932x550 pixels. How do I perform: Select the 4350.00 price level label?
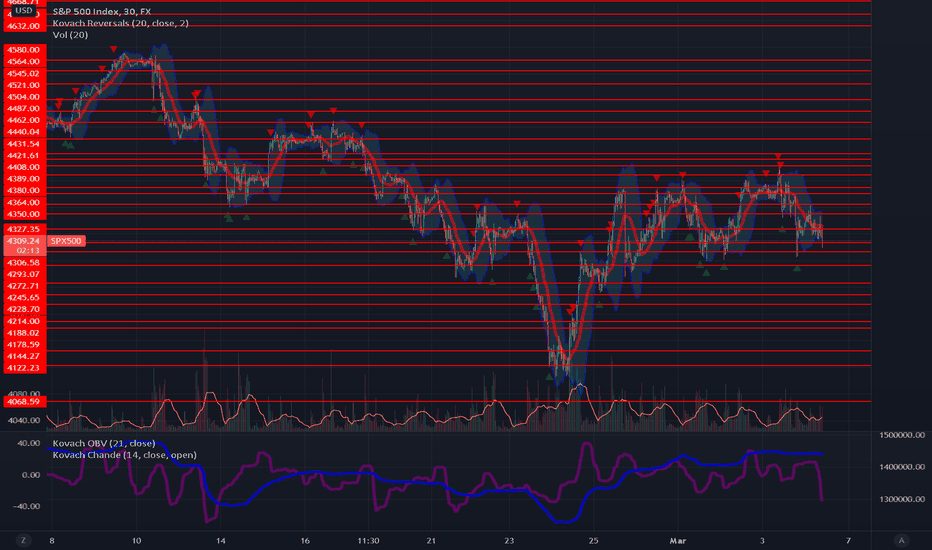click(x=24, y=214)
